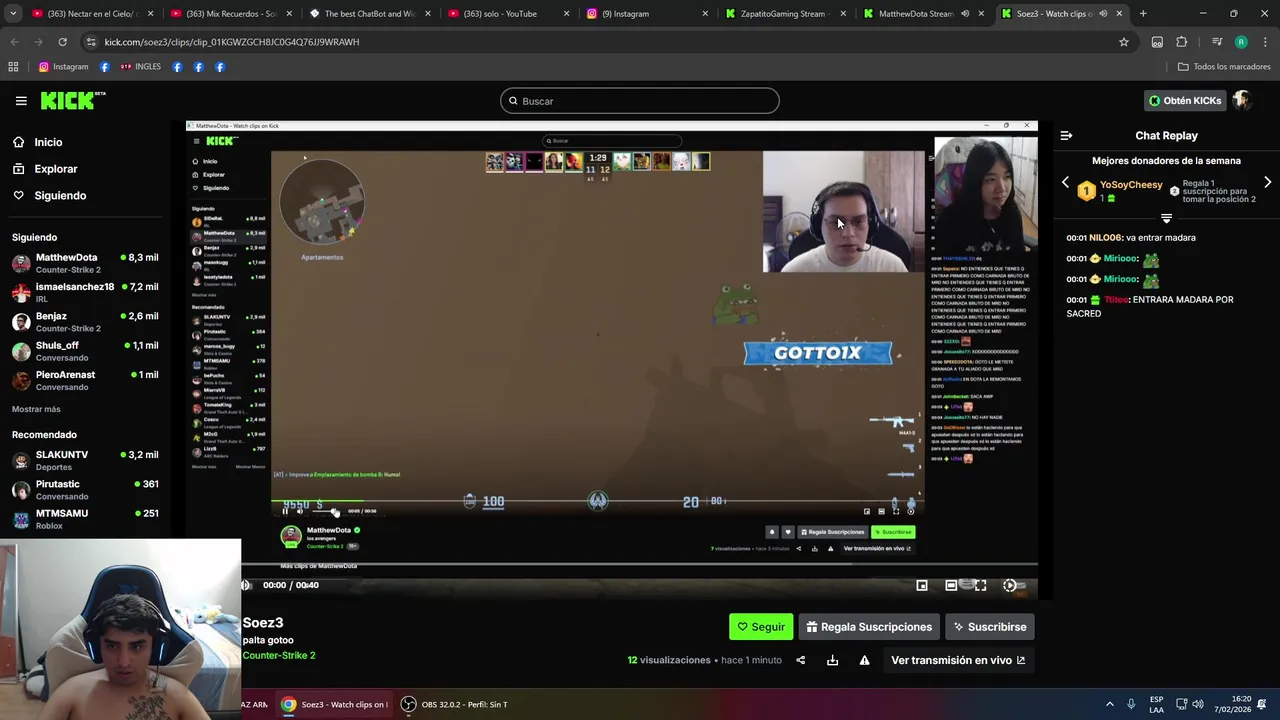Switch to Nectar en el Cielo tab

pyautogui.click(x=92, y=14)
